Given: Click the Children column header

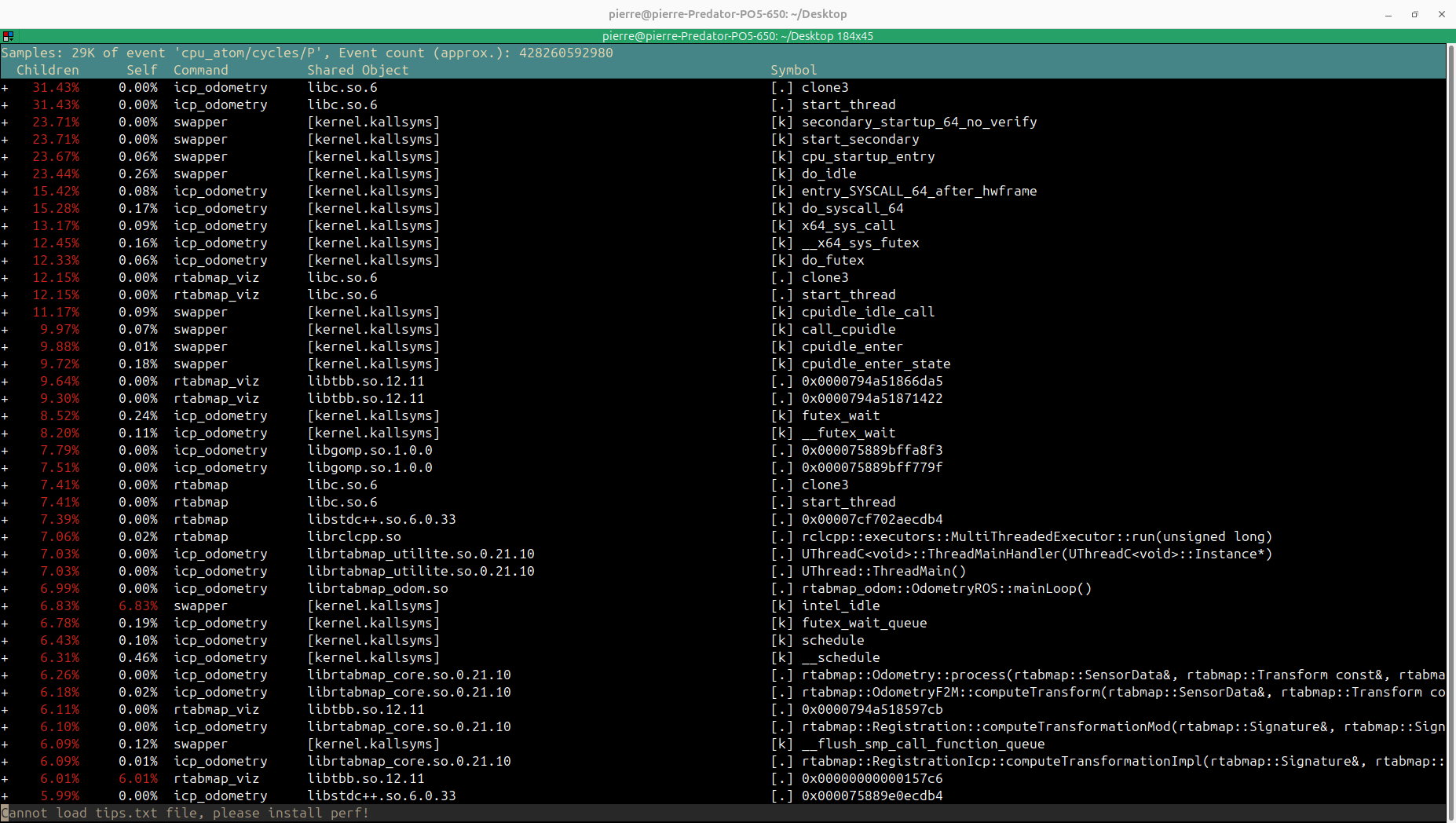Looking at the screenshot, I should [47, 70].
